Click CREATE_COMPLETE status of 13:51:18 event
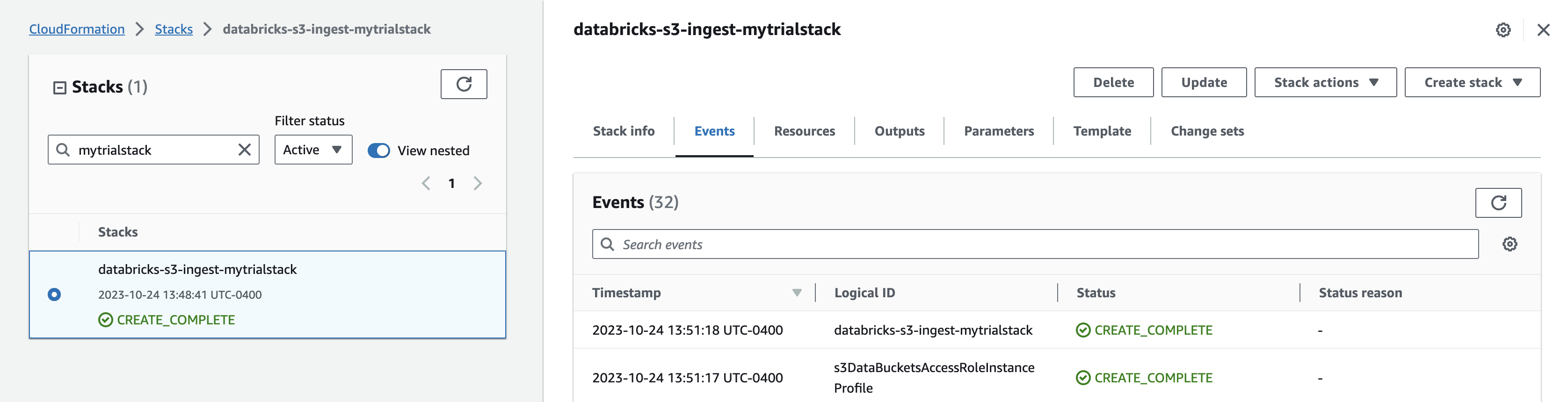 click(x=1144, y=330)
